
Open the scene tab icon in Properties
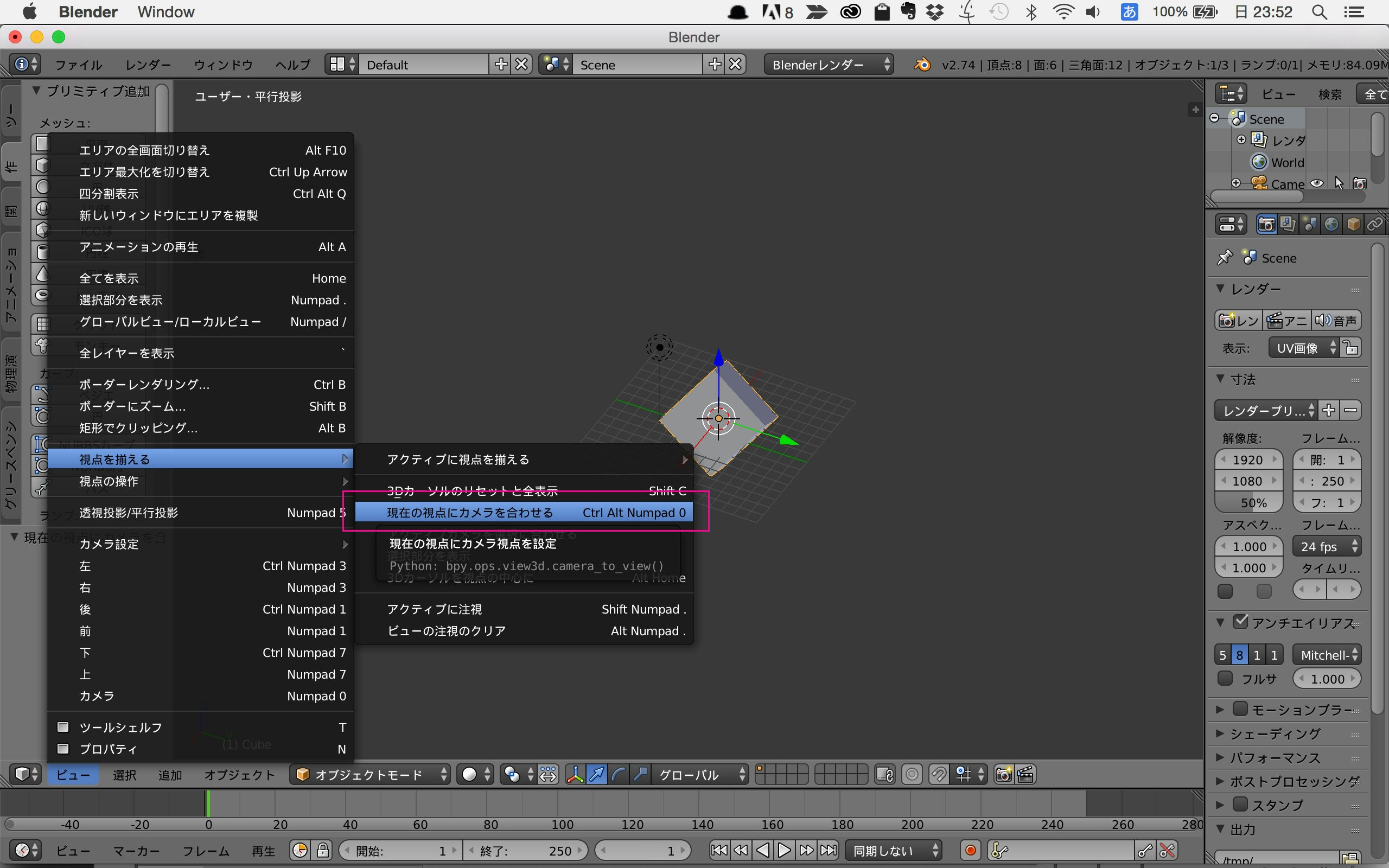coord(1309,224)
